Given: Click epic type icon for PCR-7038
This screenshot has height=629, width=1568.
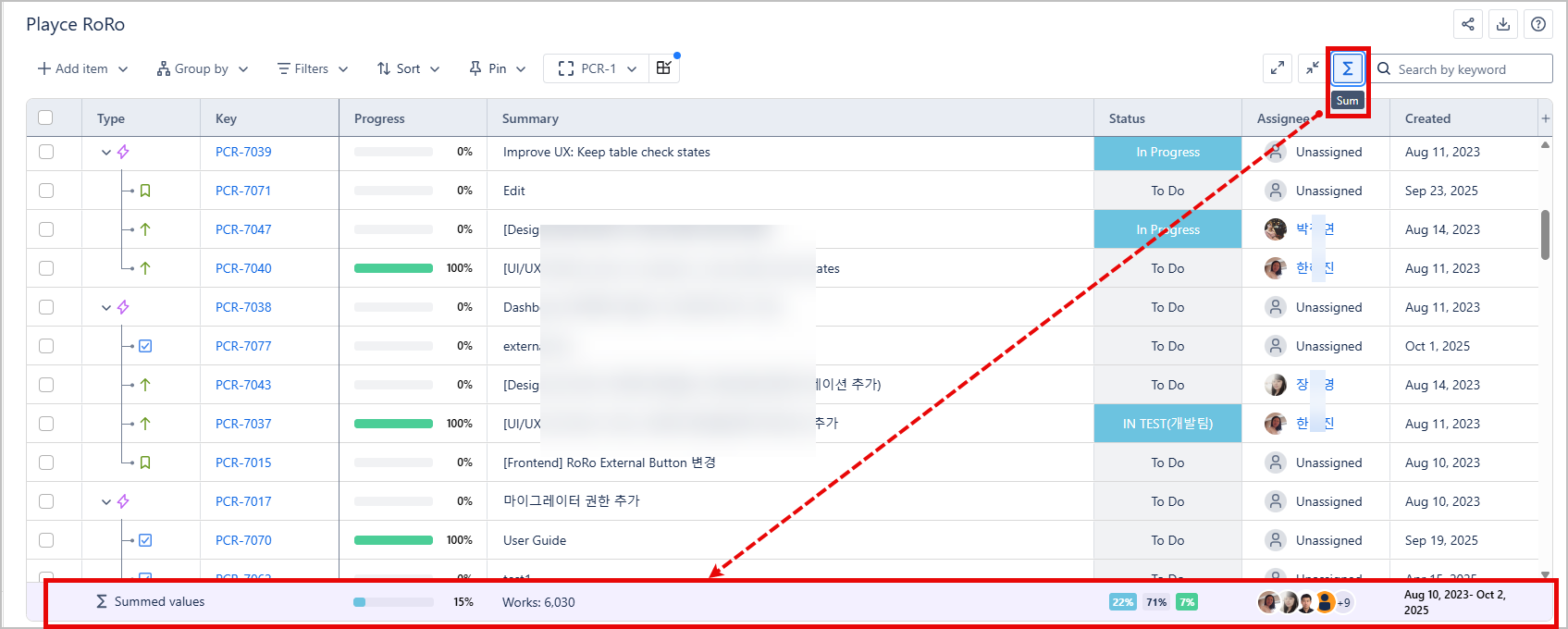Looking at the screenshot, I should coord(123,307).
